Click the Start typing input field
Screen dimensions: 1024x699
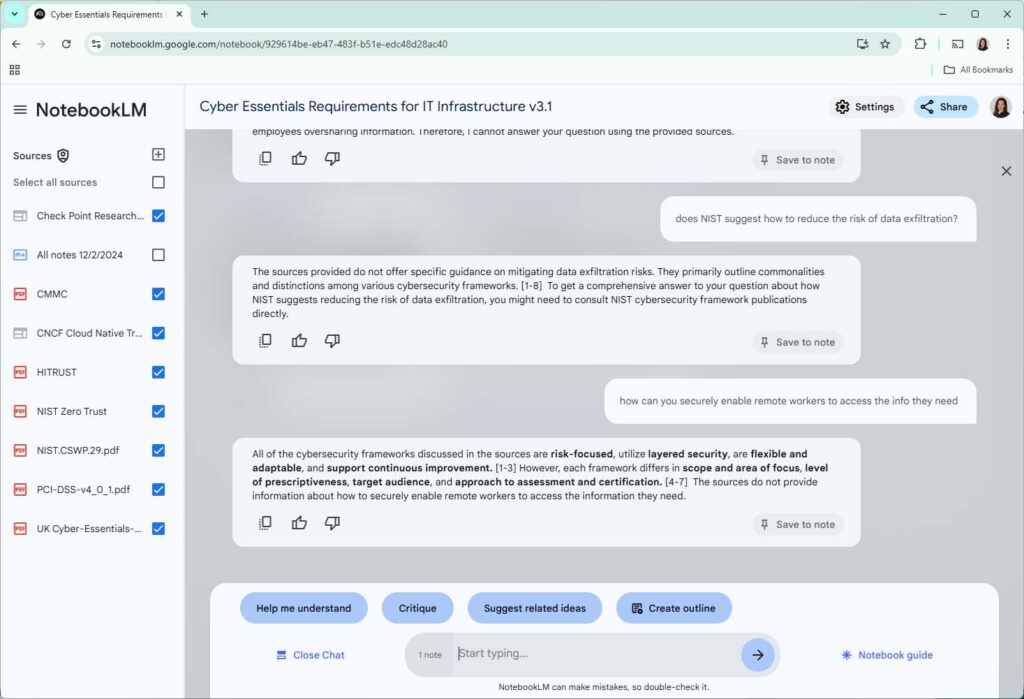pyautogui.click(x=594, y=654)
